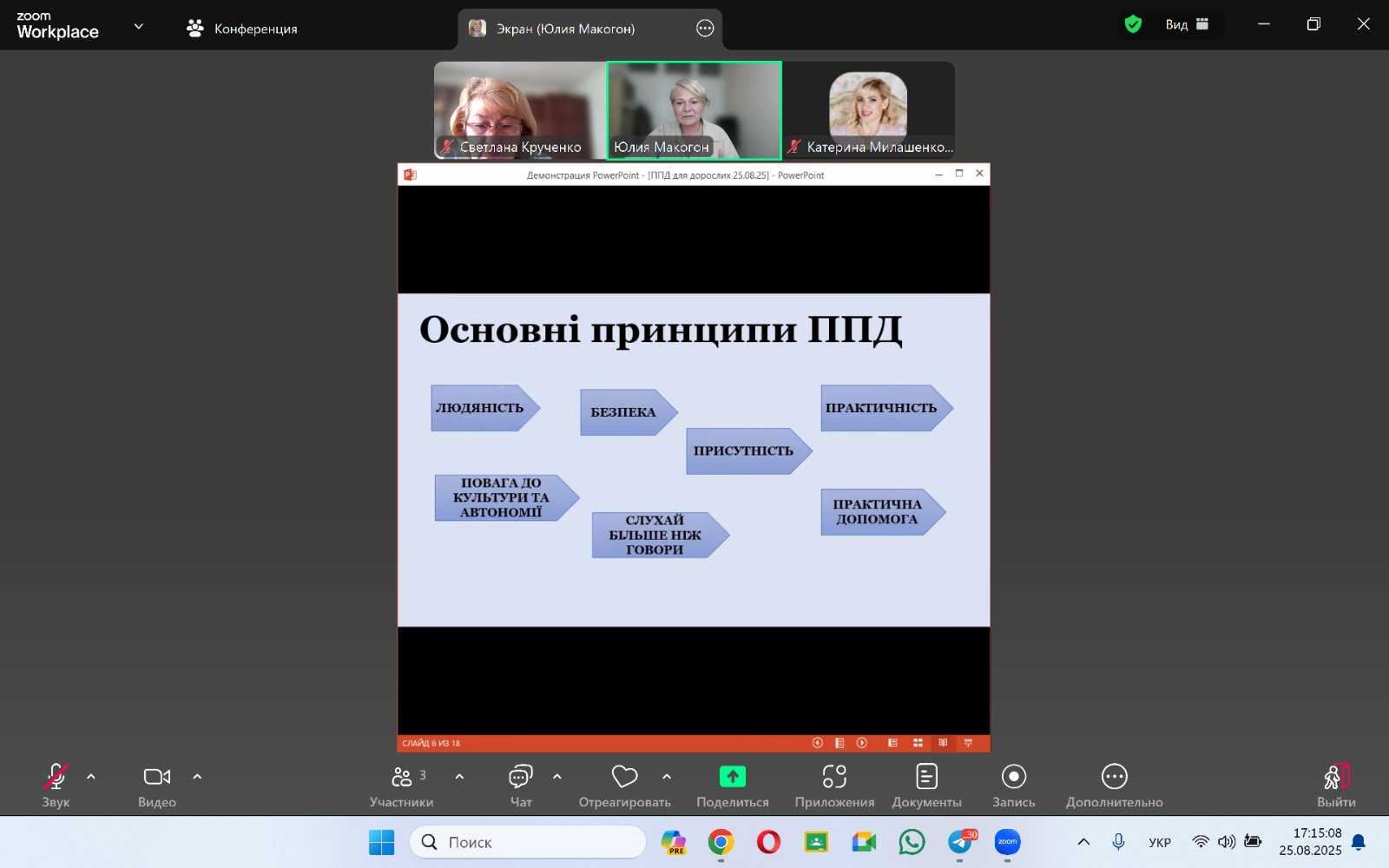Viewport: 1389px width, 868px height.
Task: Click the green encryption shield icon
Action: [x=1133, y=24]
